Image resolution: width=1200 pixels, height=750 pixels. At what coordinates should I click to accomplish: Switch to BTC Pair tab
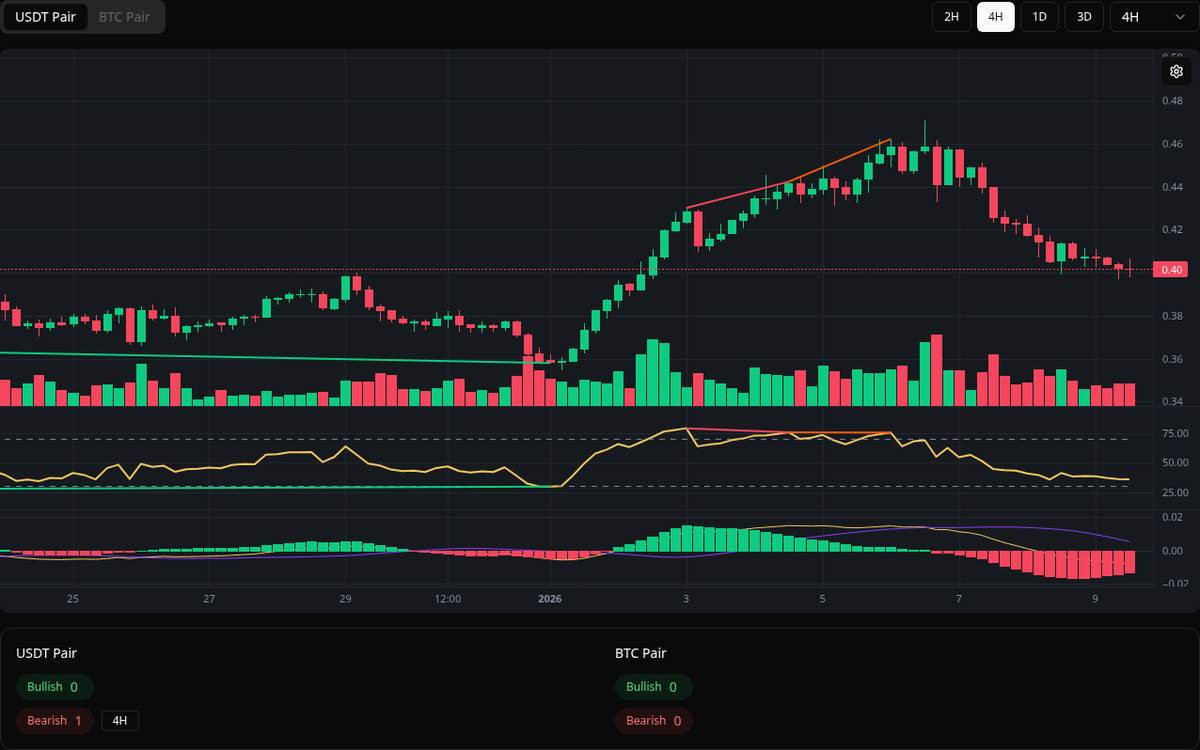[x=124, y=17]
